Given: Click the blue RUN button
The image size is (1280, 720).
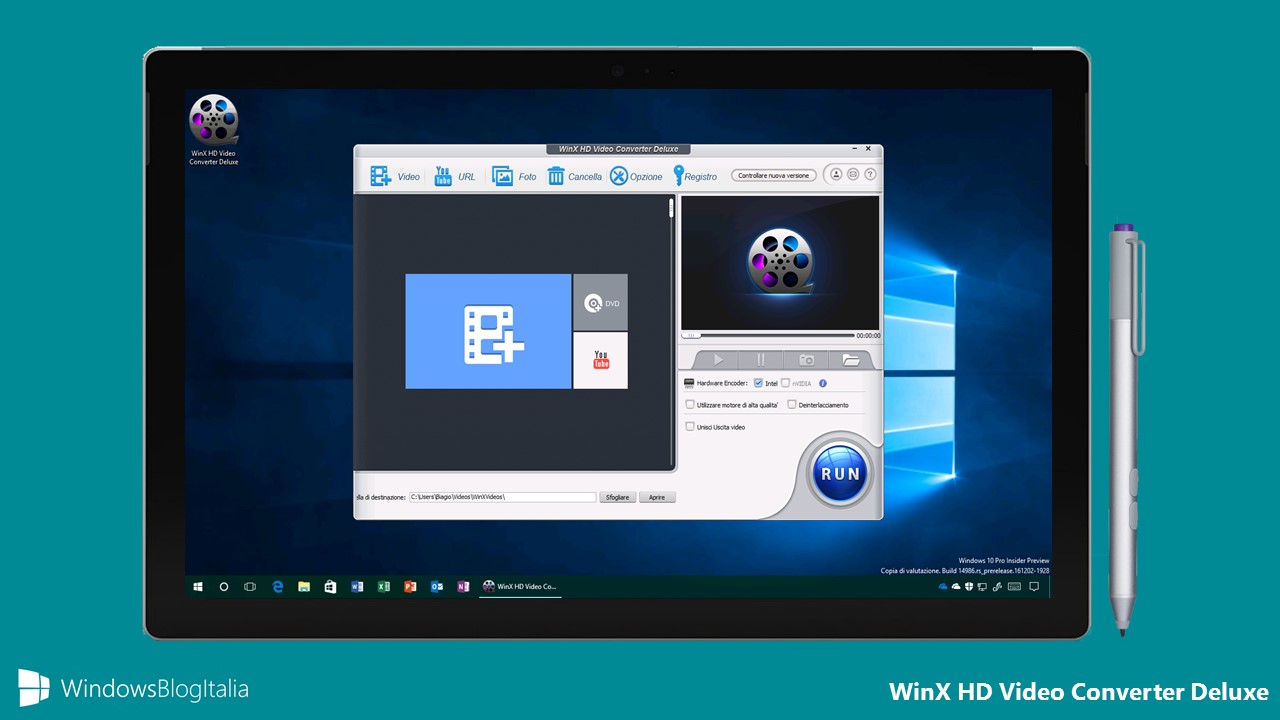Looking at the screenshot, I should [x=840, y=474].
